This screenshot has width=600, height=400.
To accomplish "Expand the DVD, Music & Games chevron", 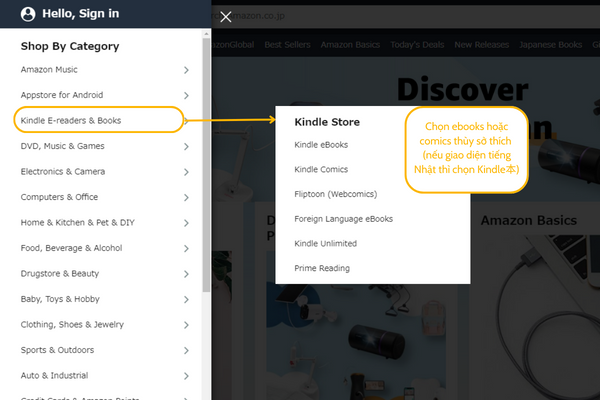I will tap(186, 147).
